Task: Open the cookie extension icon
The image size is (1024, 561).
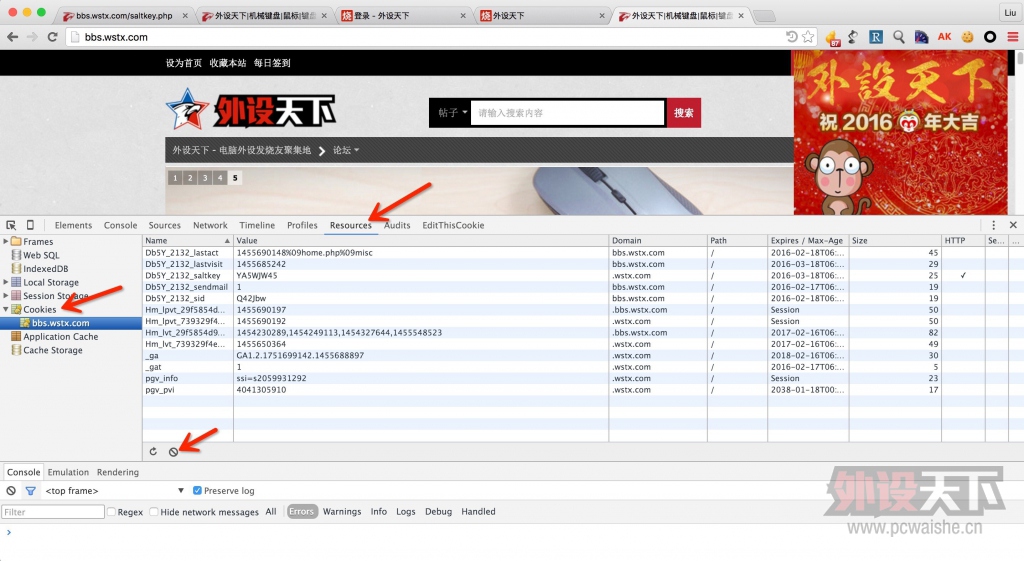Action: [967, 37]
